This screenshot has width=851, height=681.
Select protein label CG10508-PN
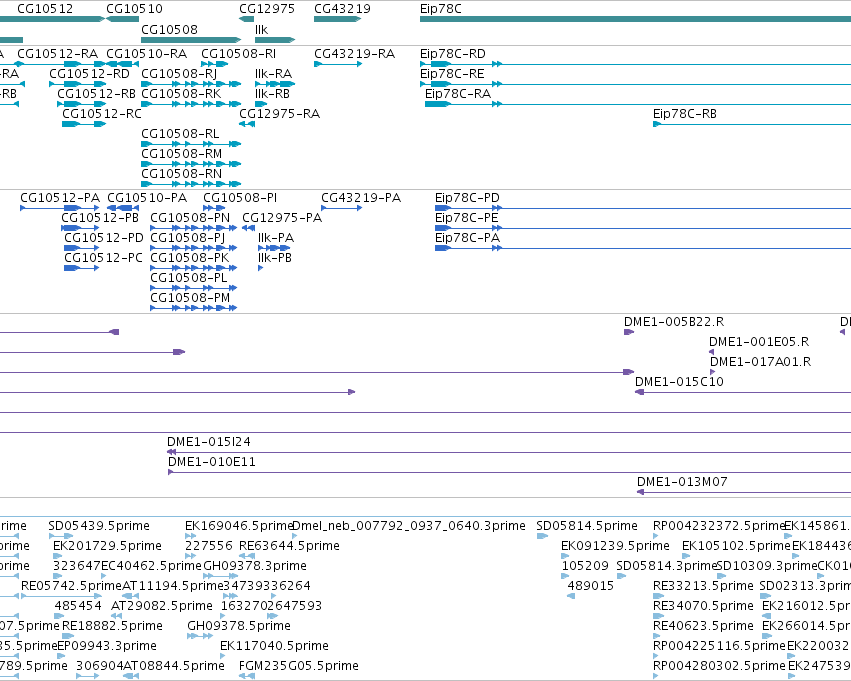(x=190, y=218)
